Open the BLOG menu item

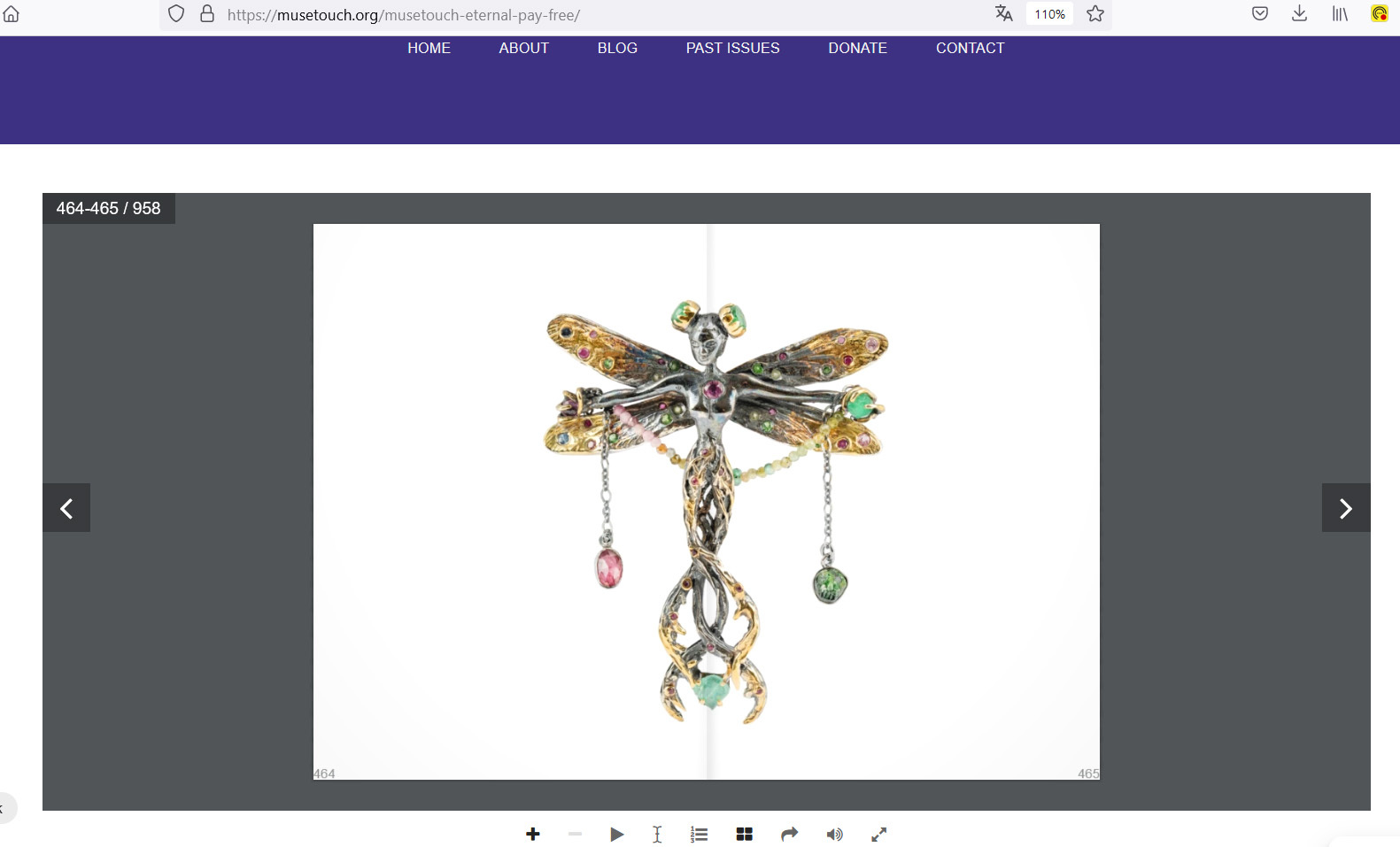pyautogui.click(x=617, y=48)
